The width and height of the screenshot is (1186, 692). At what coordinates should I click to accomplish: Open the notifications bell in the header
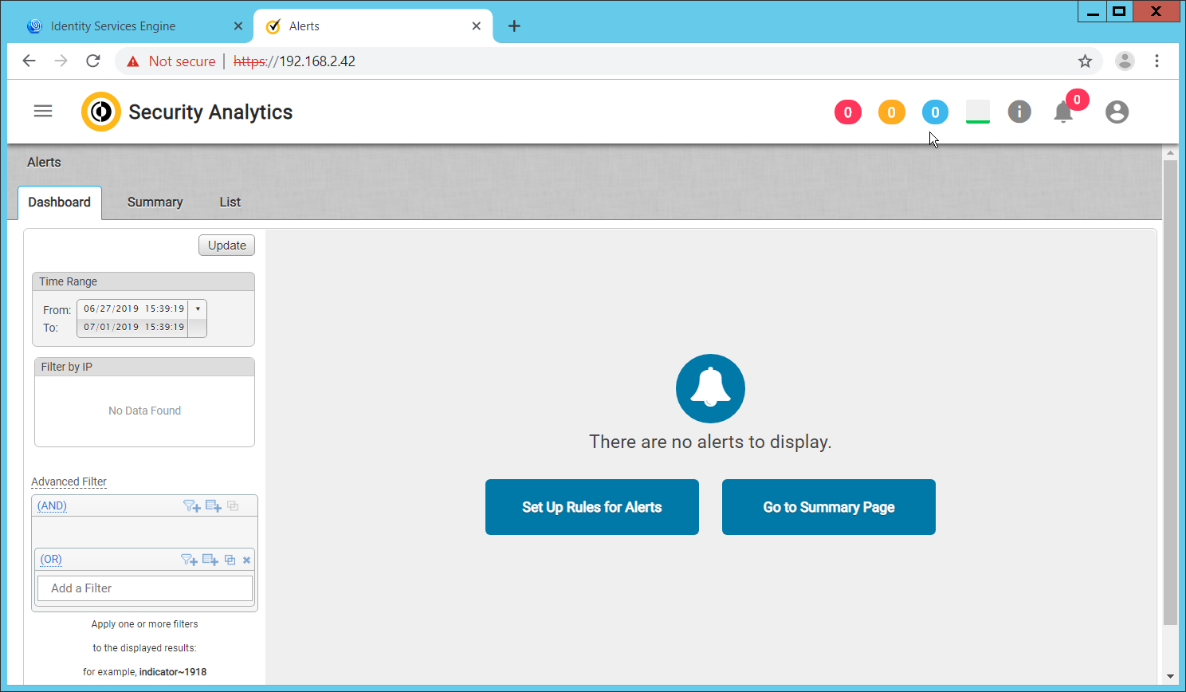tap(1064, 112)
